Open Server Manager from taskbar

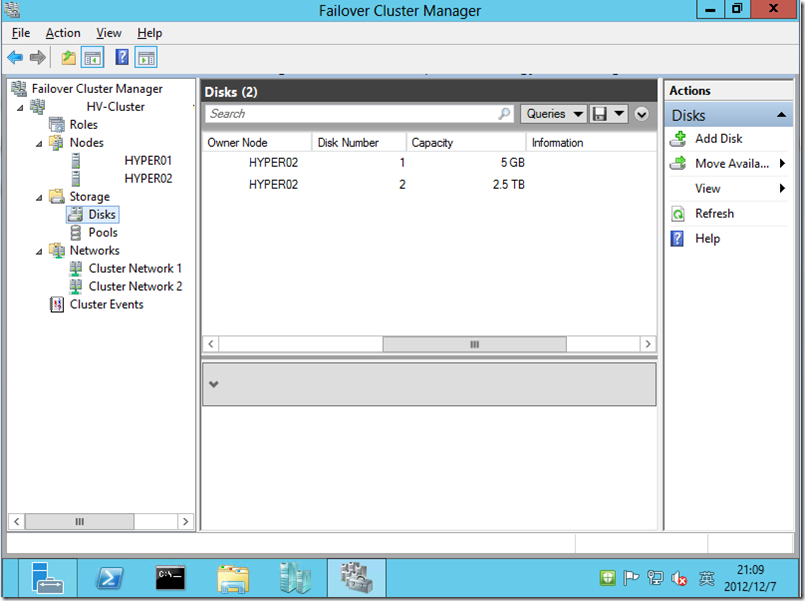(47, 578)
